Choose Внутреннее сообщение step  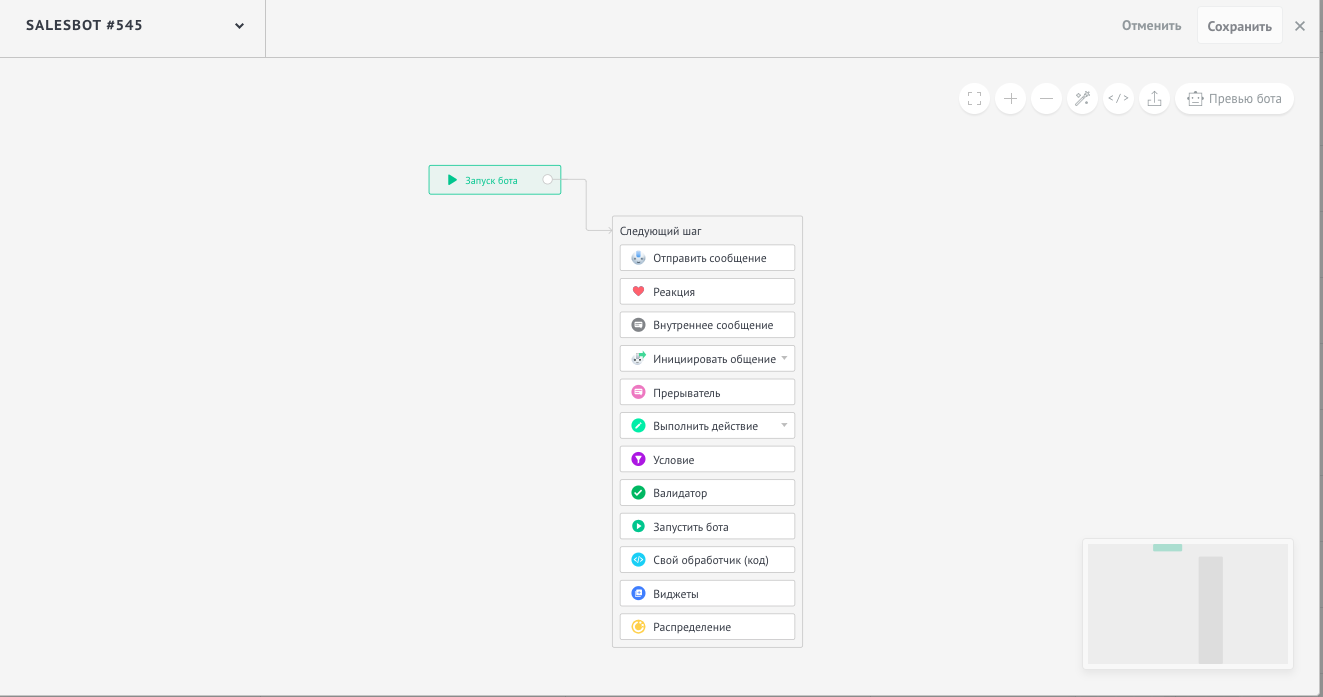pos(707,325)
